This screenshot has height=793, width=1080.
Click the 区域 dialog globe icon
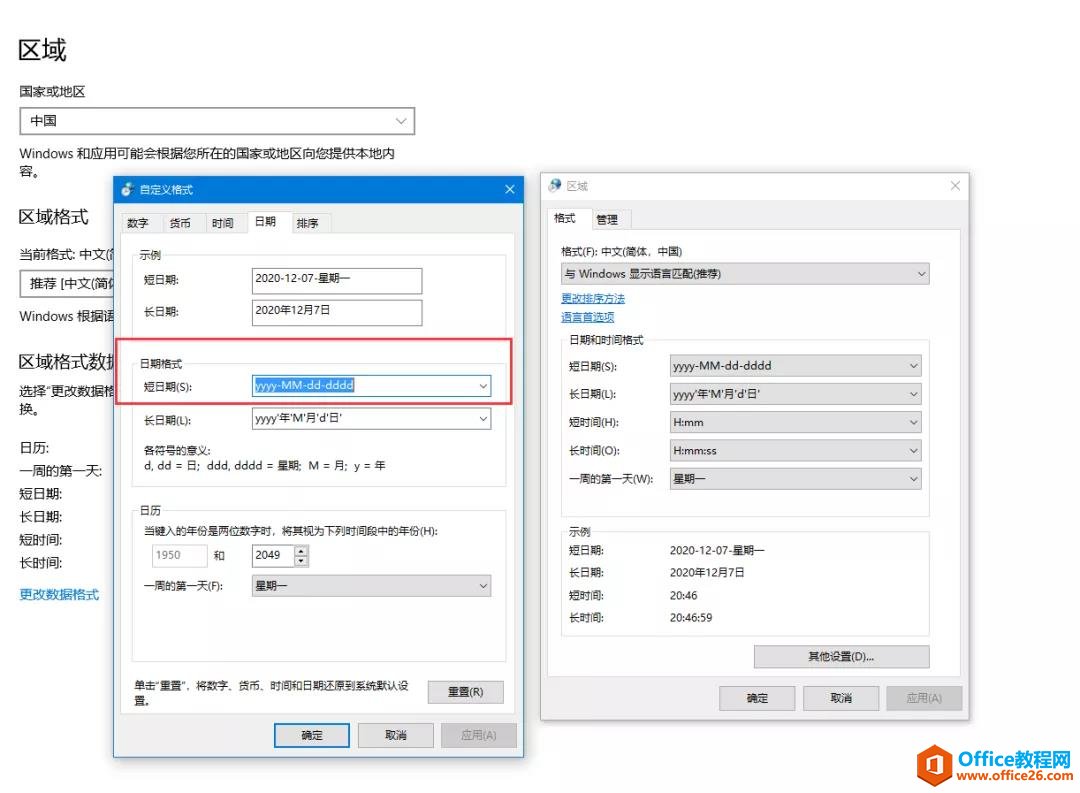(x=554, y=185)
